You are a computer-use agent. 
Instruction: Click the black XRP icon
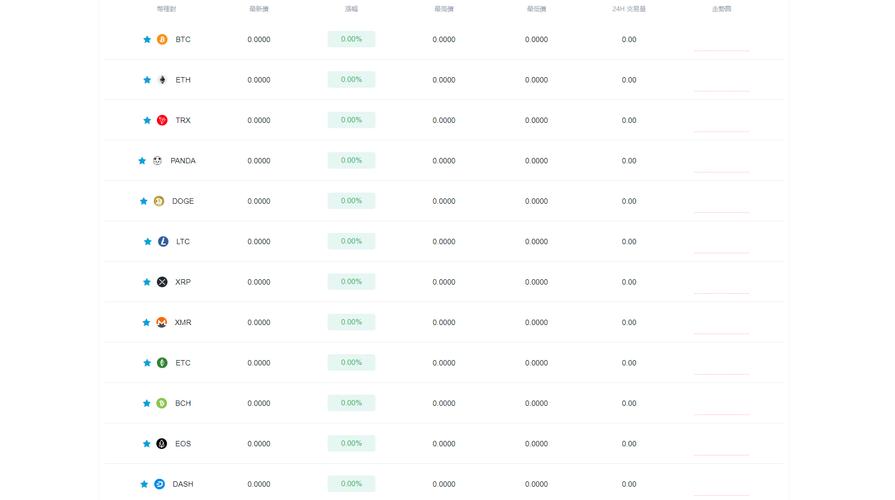click(162, 282)
